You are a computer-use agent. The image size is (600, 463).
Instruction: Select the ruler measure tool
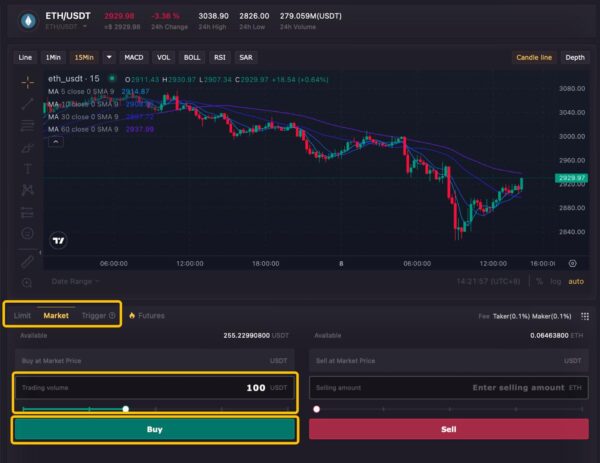coord(27,262)
